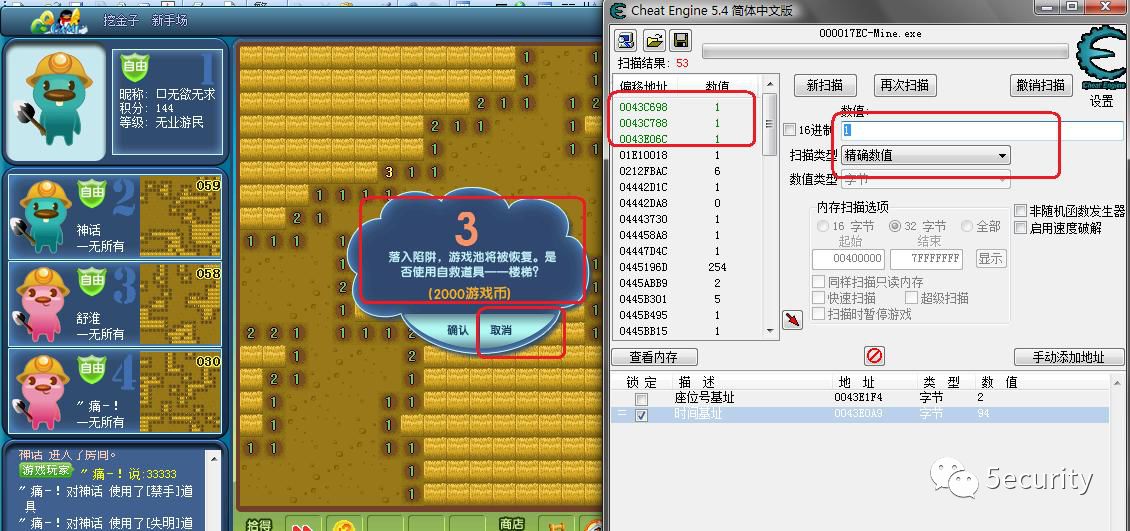
Task: Tick lock checkbox for 座位号基址 row
Action: tap(641, 399)
